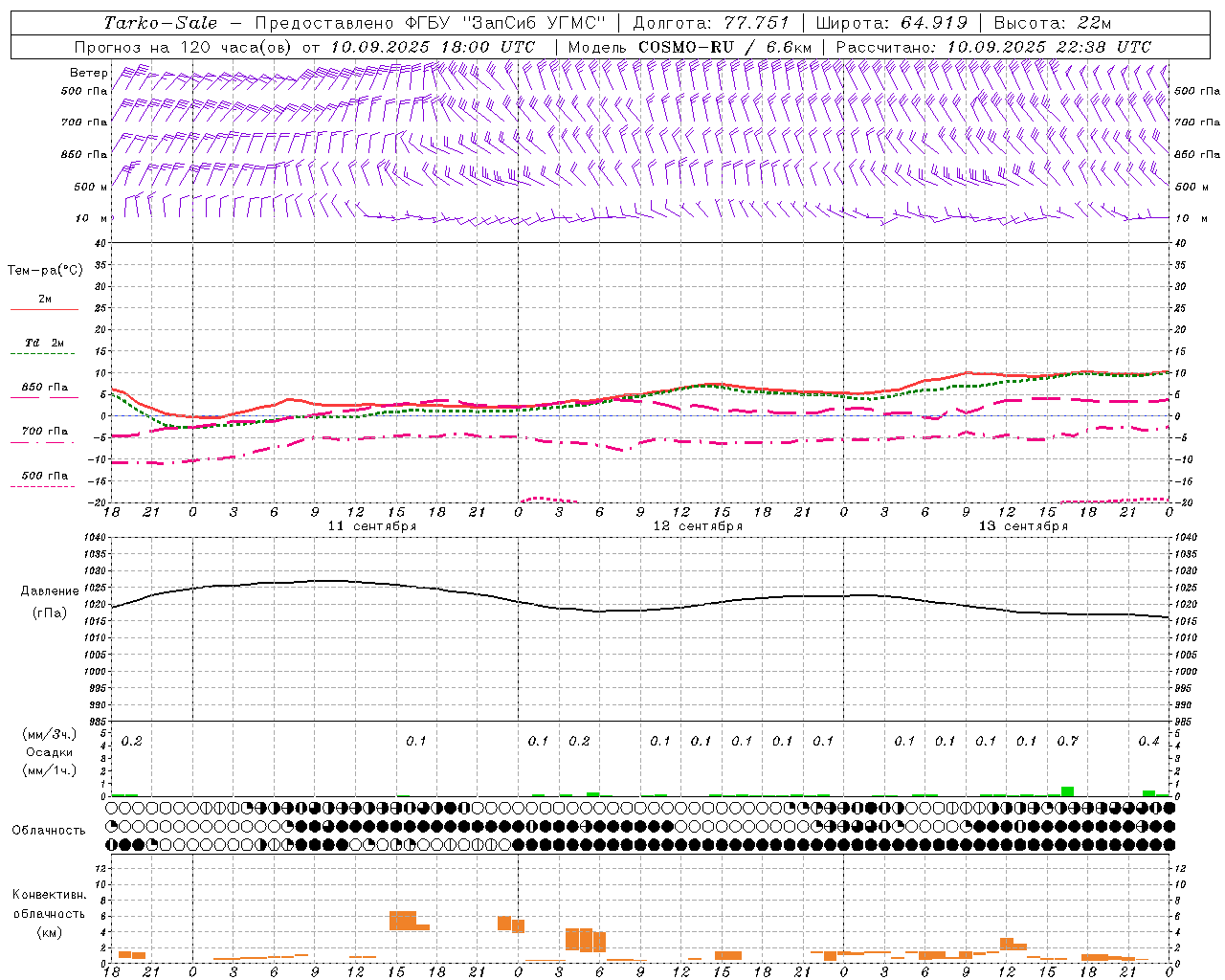Click the (гПа) pressure unit label
Viewport: 1225px width, 980px height.
[50, 613]
